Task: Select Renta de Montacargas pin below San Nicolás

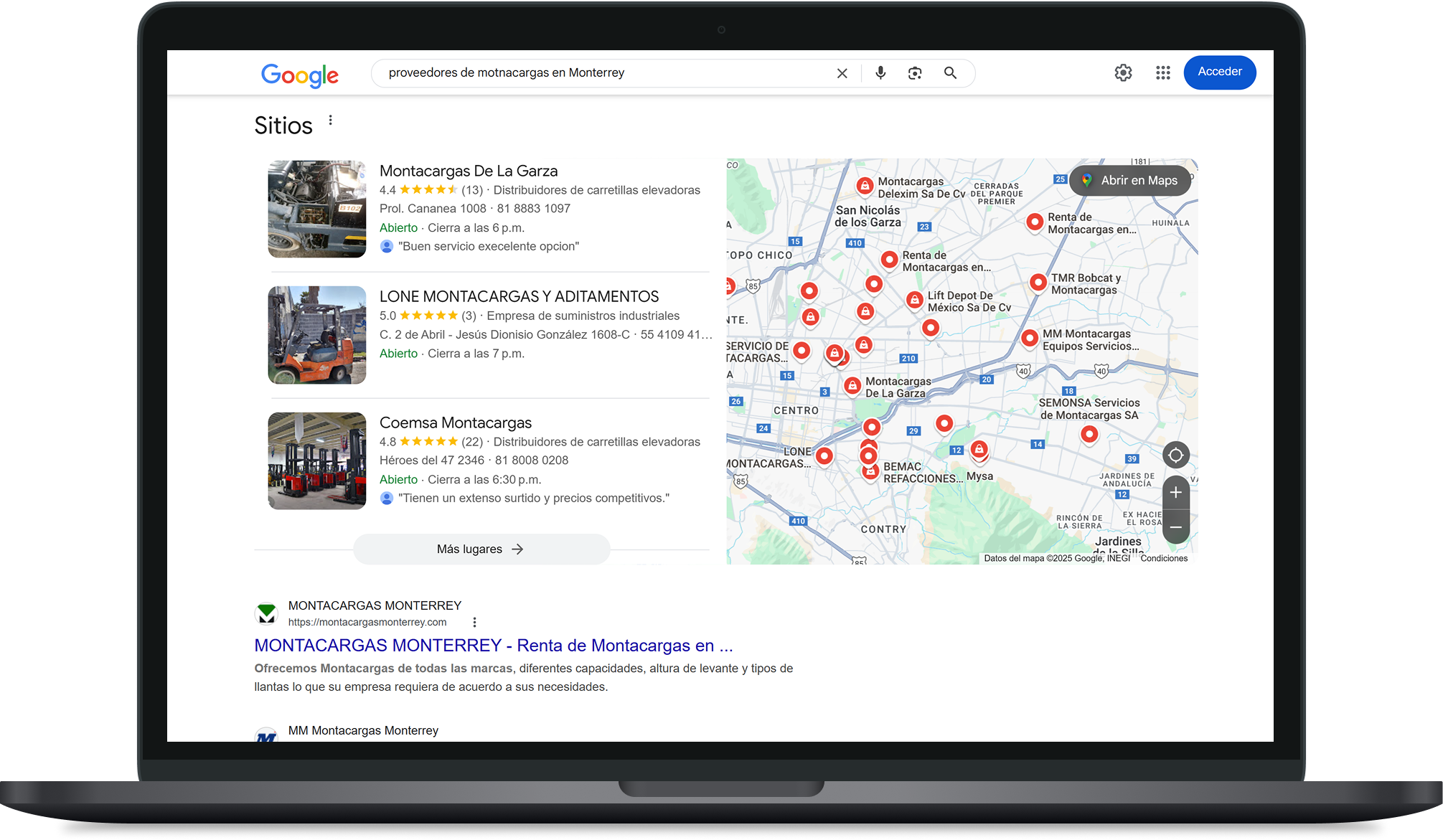Action: point(889,260)
